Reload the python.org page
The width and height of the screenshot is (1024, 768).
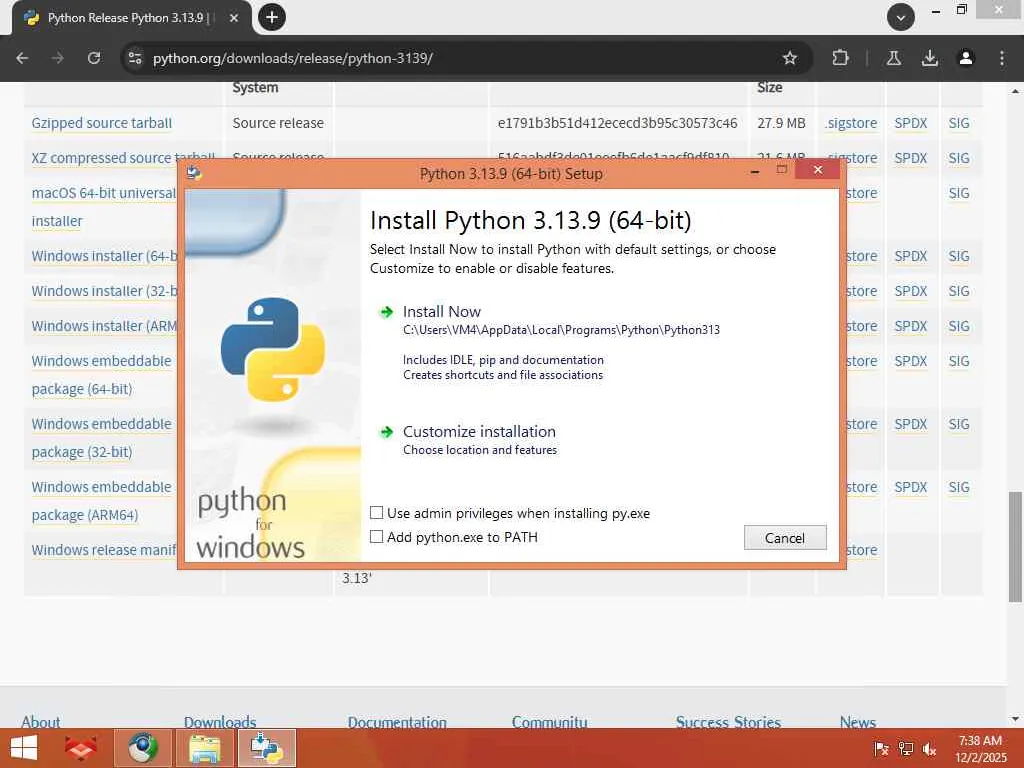coord(94,58)
